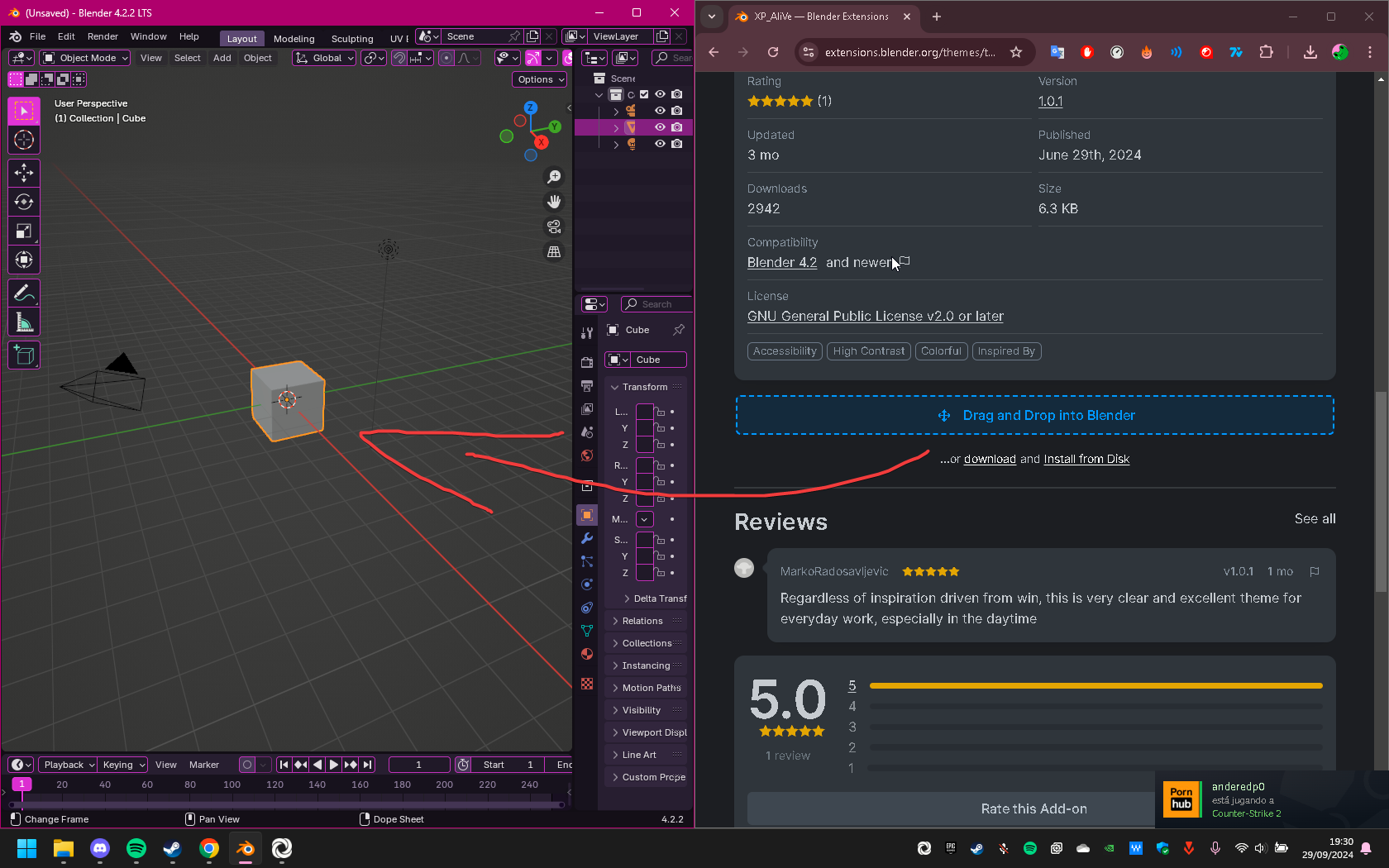Open the Tool properties tab (wrench and screwdriver)

587,332
